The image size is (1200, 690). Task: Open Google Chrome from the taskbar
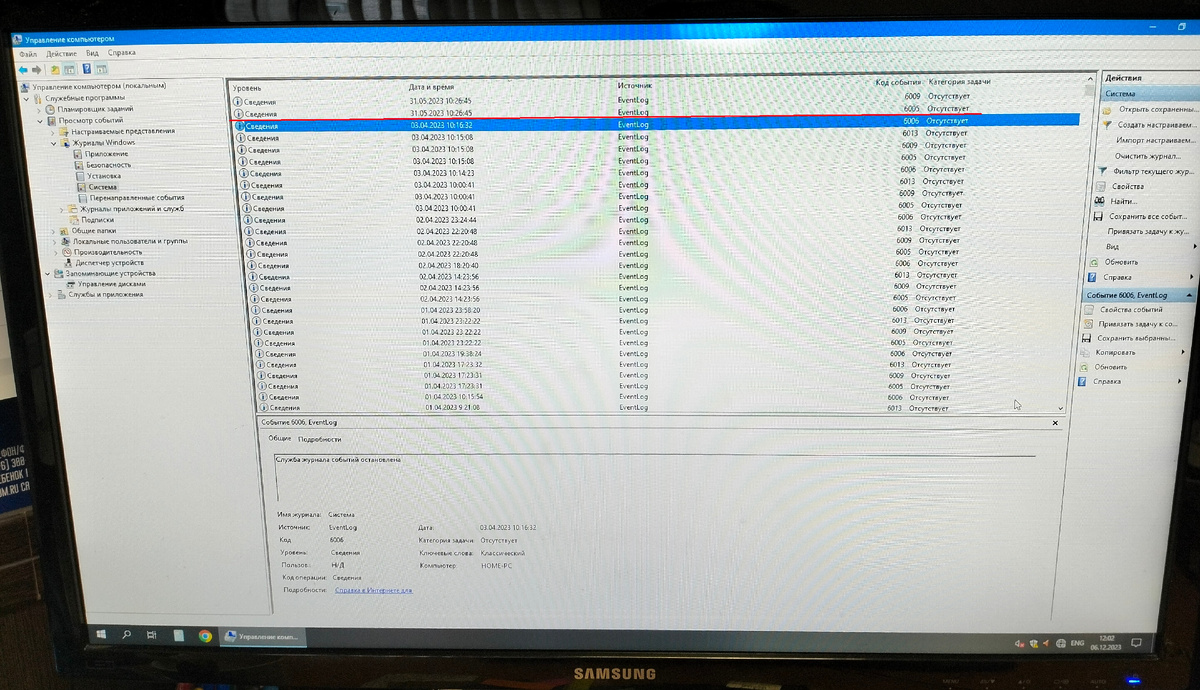point(204,636)
